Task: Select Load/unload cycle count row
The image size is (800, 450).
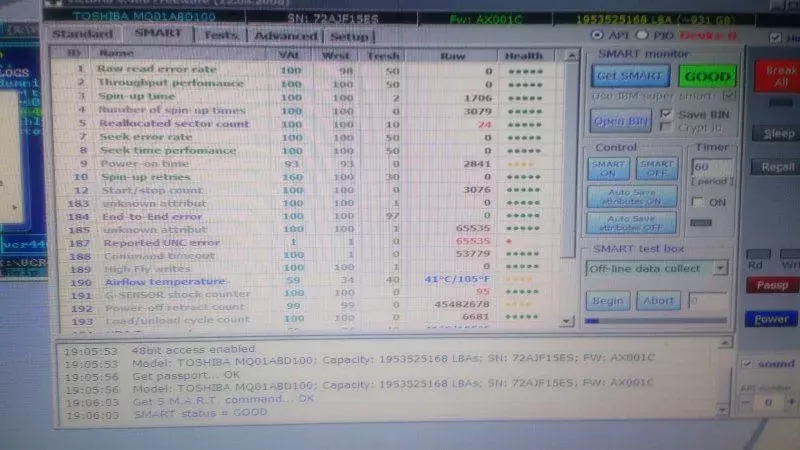Action: click(x=306, y=318)
